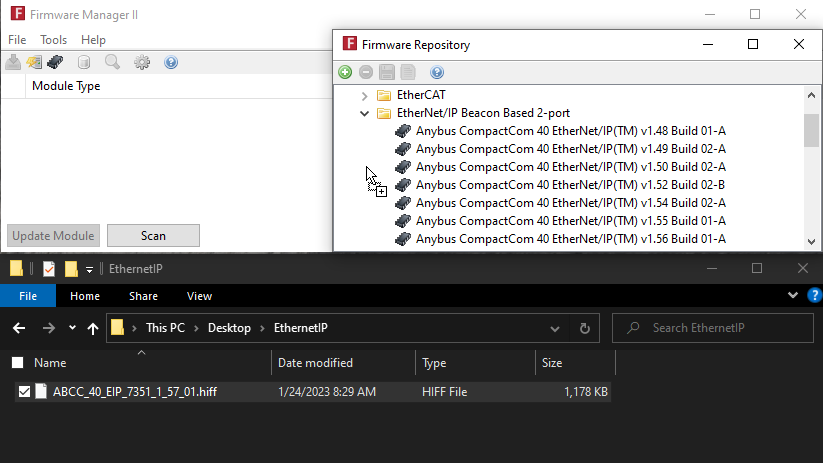The width and height of the screenshot is (823, 463).
Task: Select Anybus CompactCom 40 v1.52 Build 02-B row
Action: [x=571, y=185]
